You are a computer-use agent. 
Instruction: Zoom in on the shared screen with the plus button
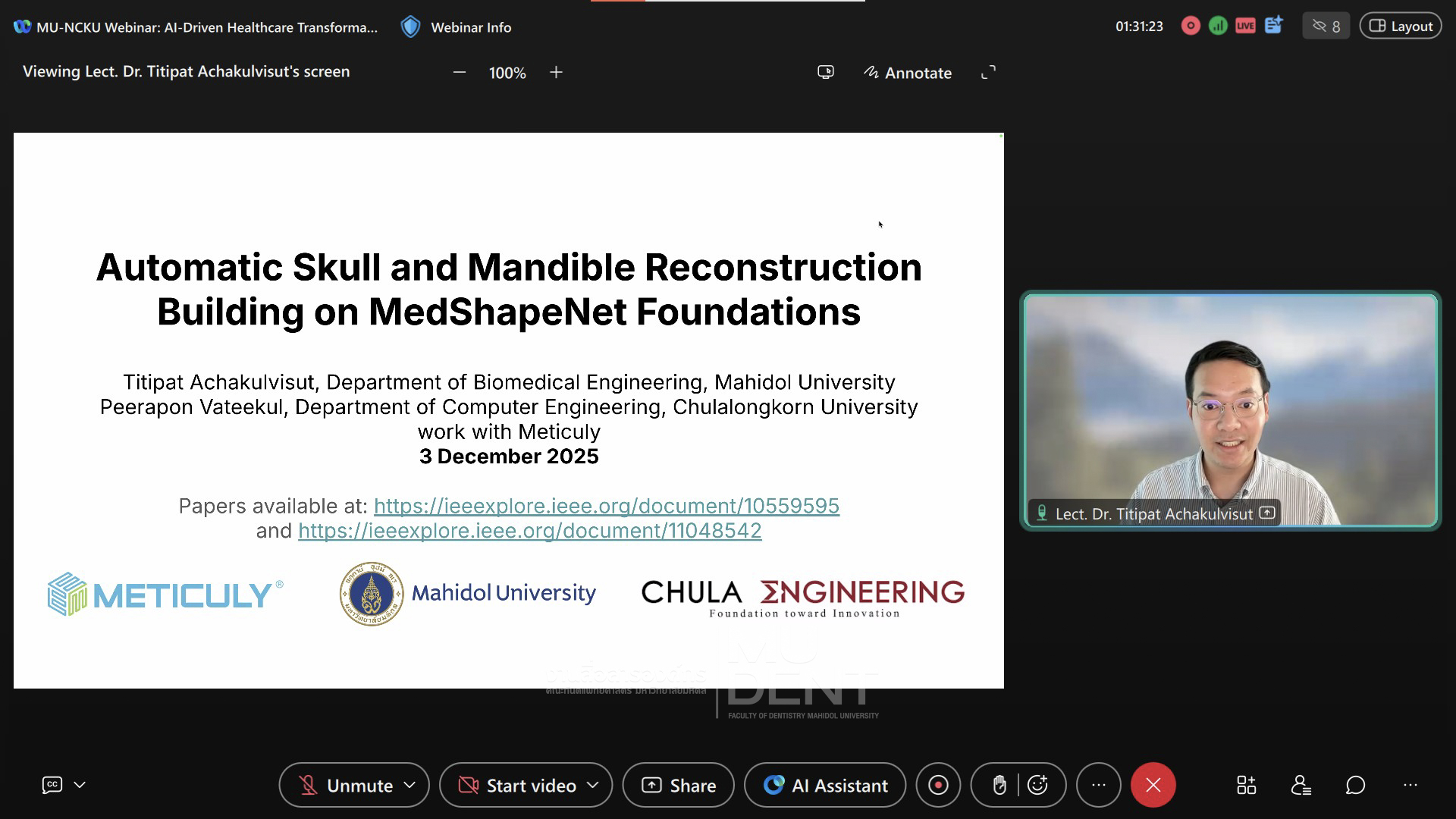click(556, 73)
